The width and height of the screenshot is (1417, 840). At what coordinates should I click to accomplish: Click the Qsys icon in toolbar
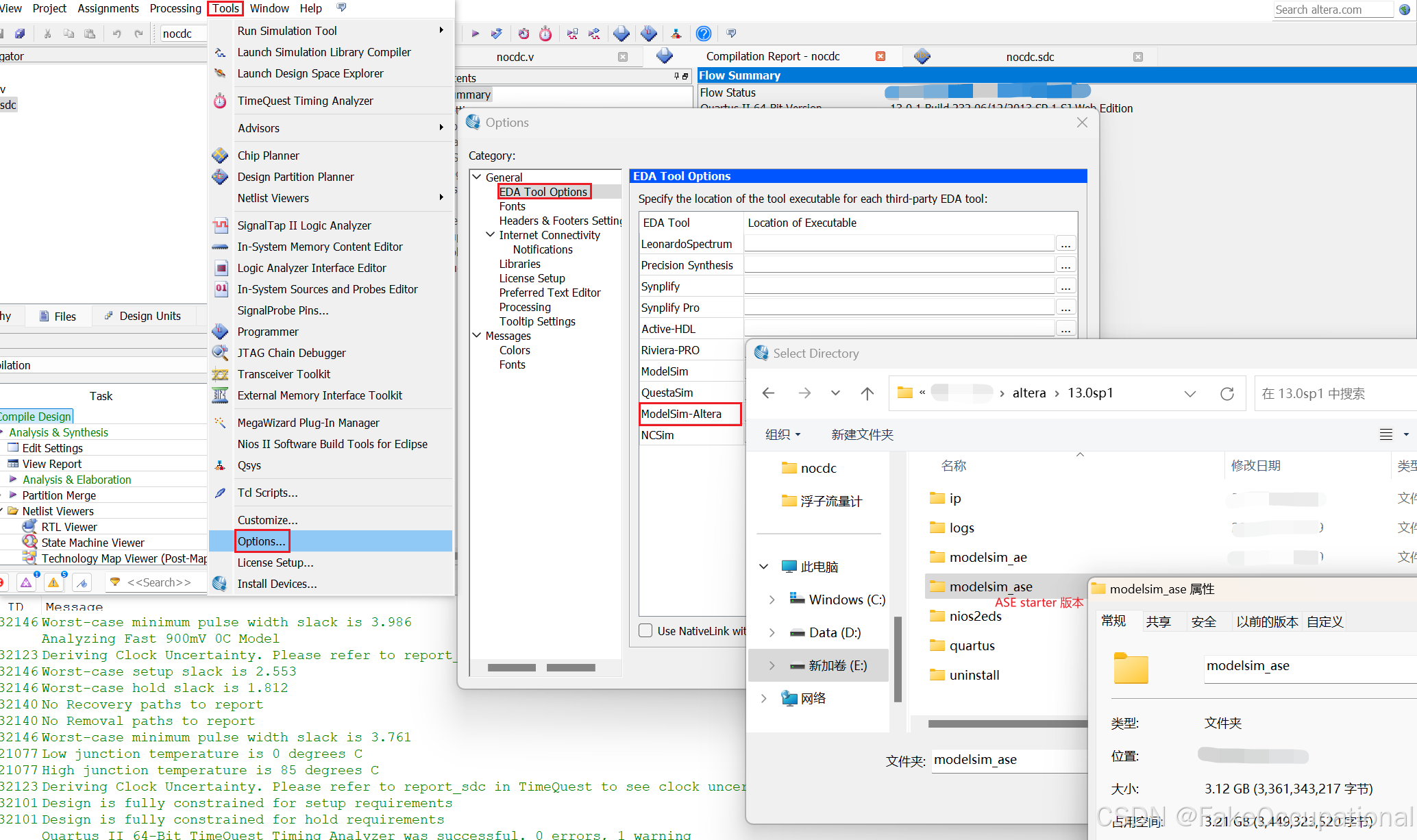pyautogui.click(x=676, y=33)
